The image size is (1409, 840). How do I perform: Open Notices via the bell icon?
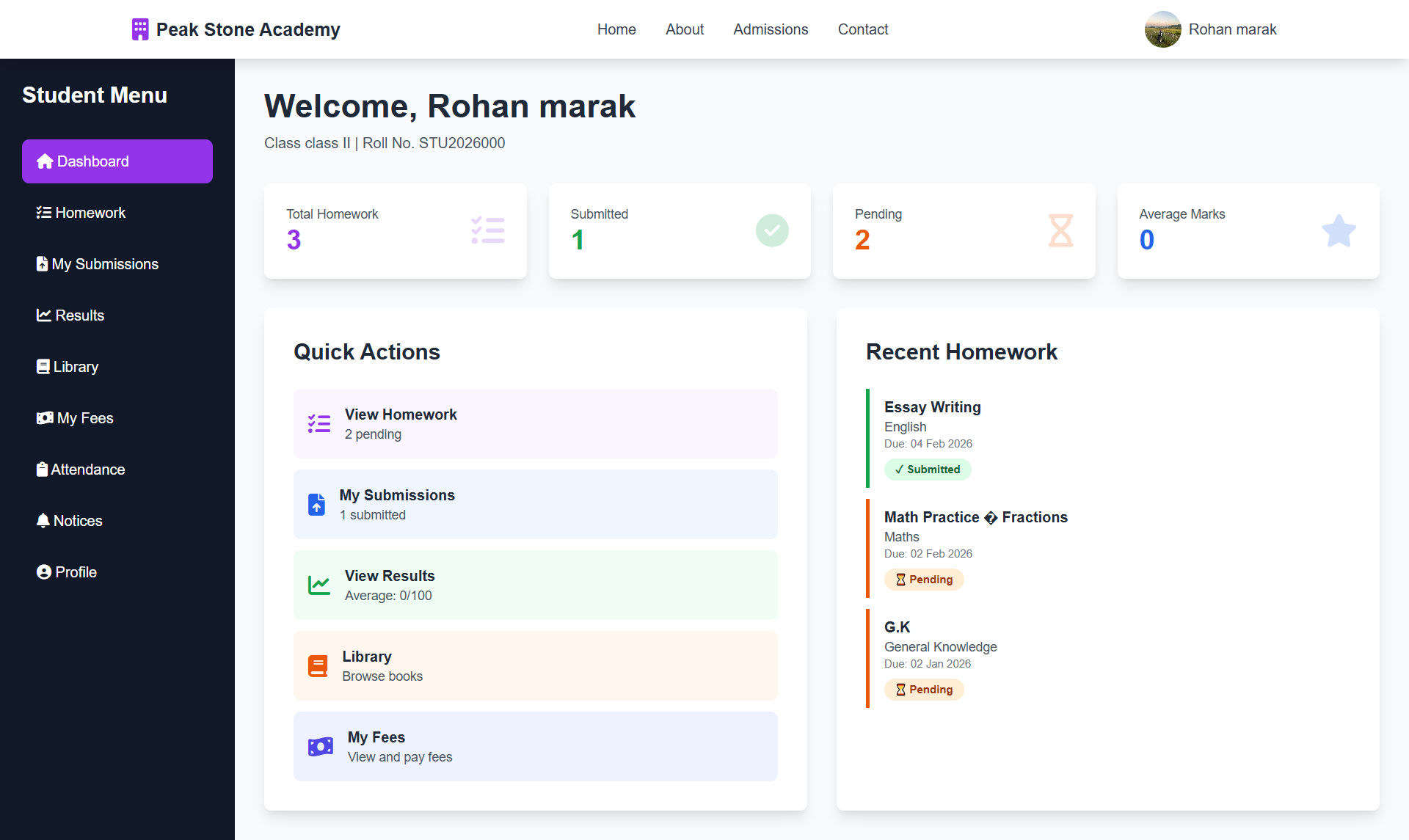tap(43, 520)
